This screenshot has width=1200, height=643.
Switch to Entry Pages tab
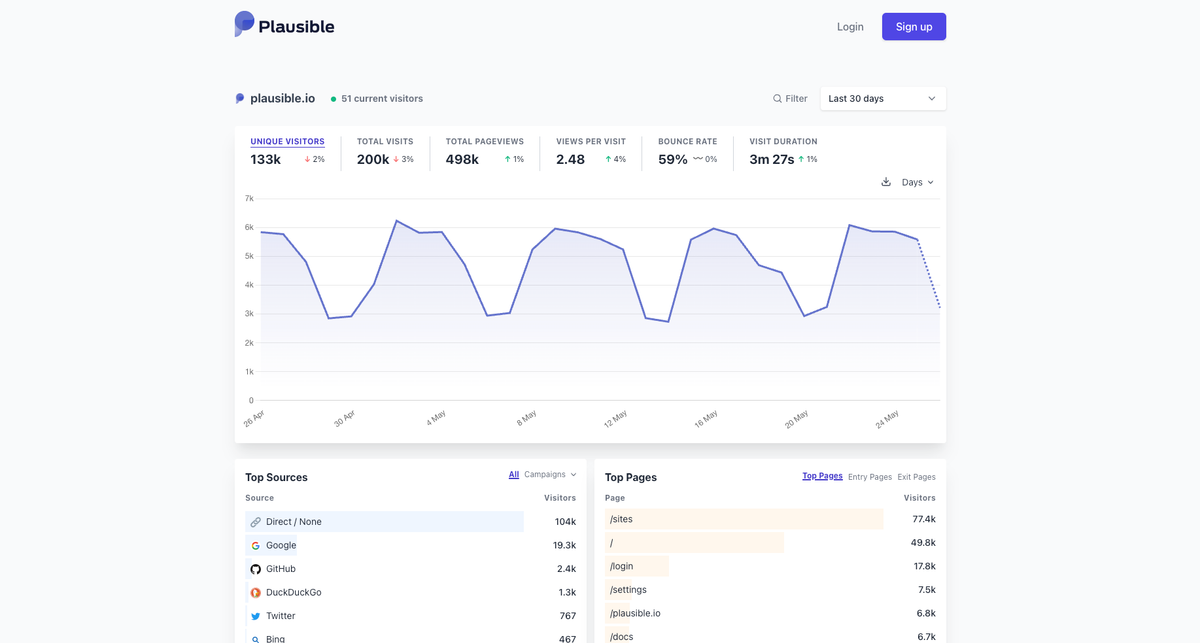(x=870, y=477)
